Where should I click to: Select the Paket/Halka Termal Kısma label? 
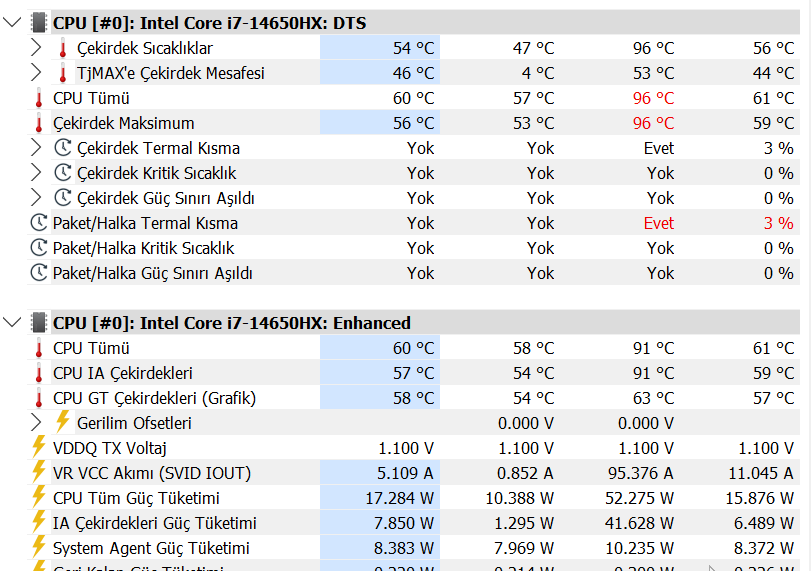145,223
